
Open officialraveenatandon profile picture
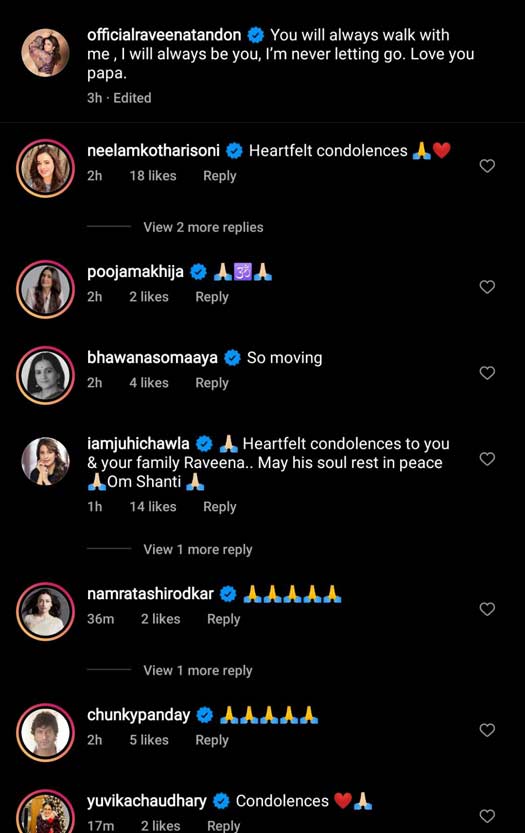[46, 53]
